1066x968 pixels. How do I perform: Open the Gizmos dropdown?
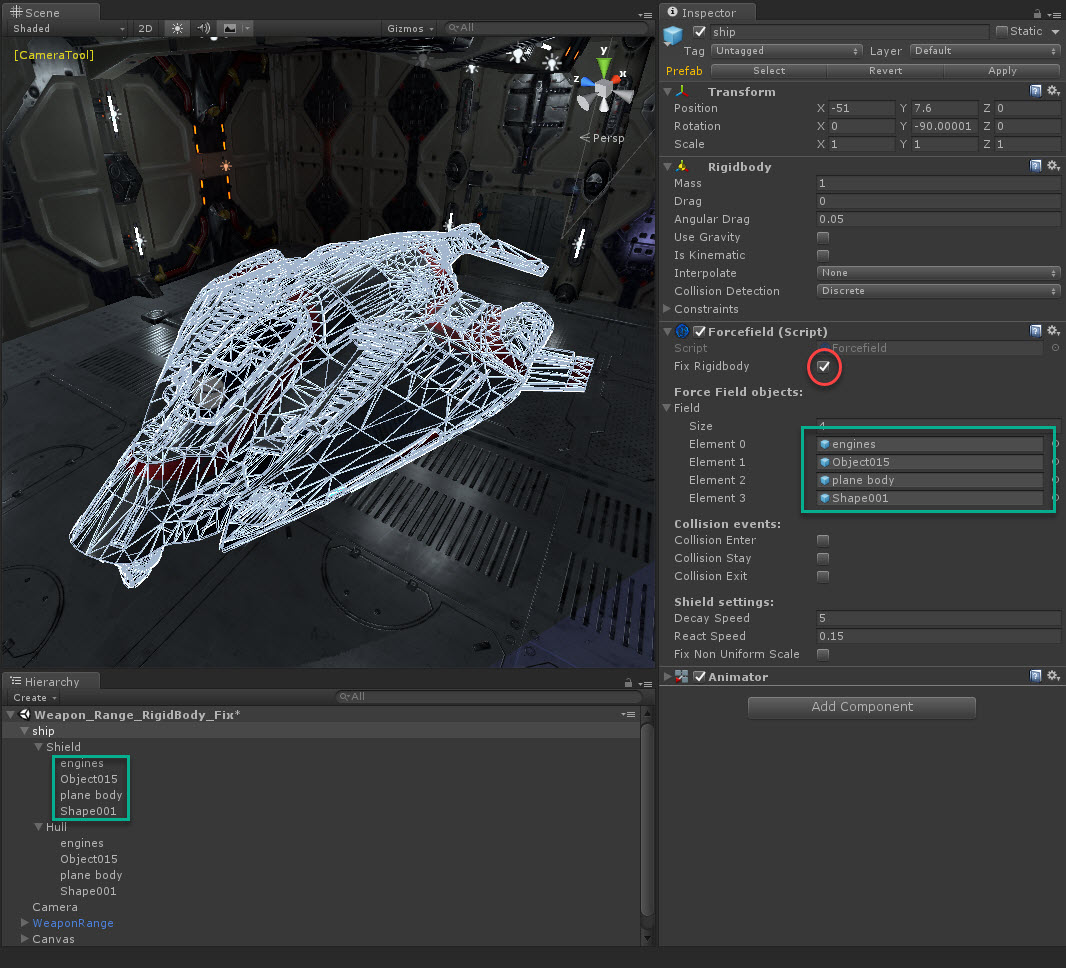(x=410, y=29)
